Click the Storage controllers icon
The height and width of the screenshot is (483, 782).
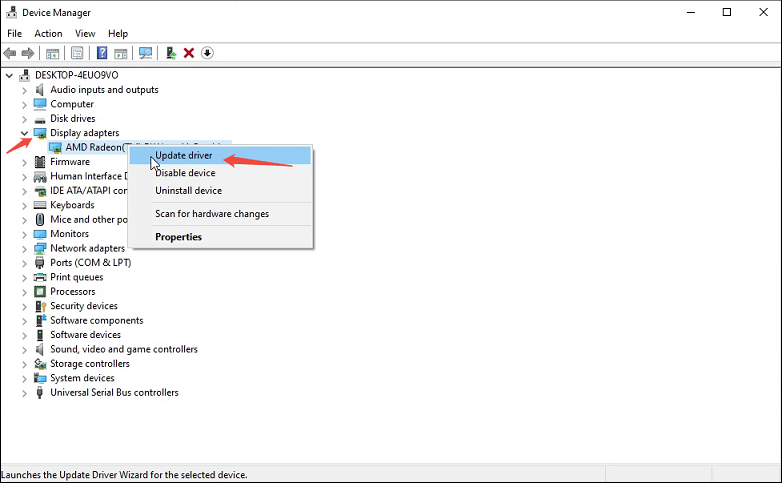point(40,364)
